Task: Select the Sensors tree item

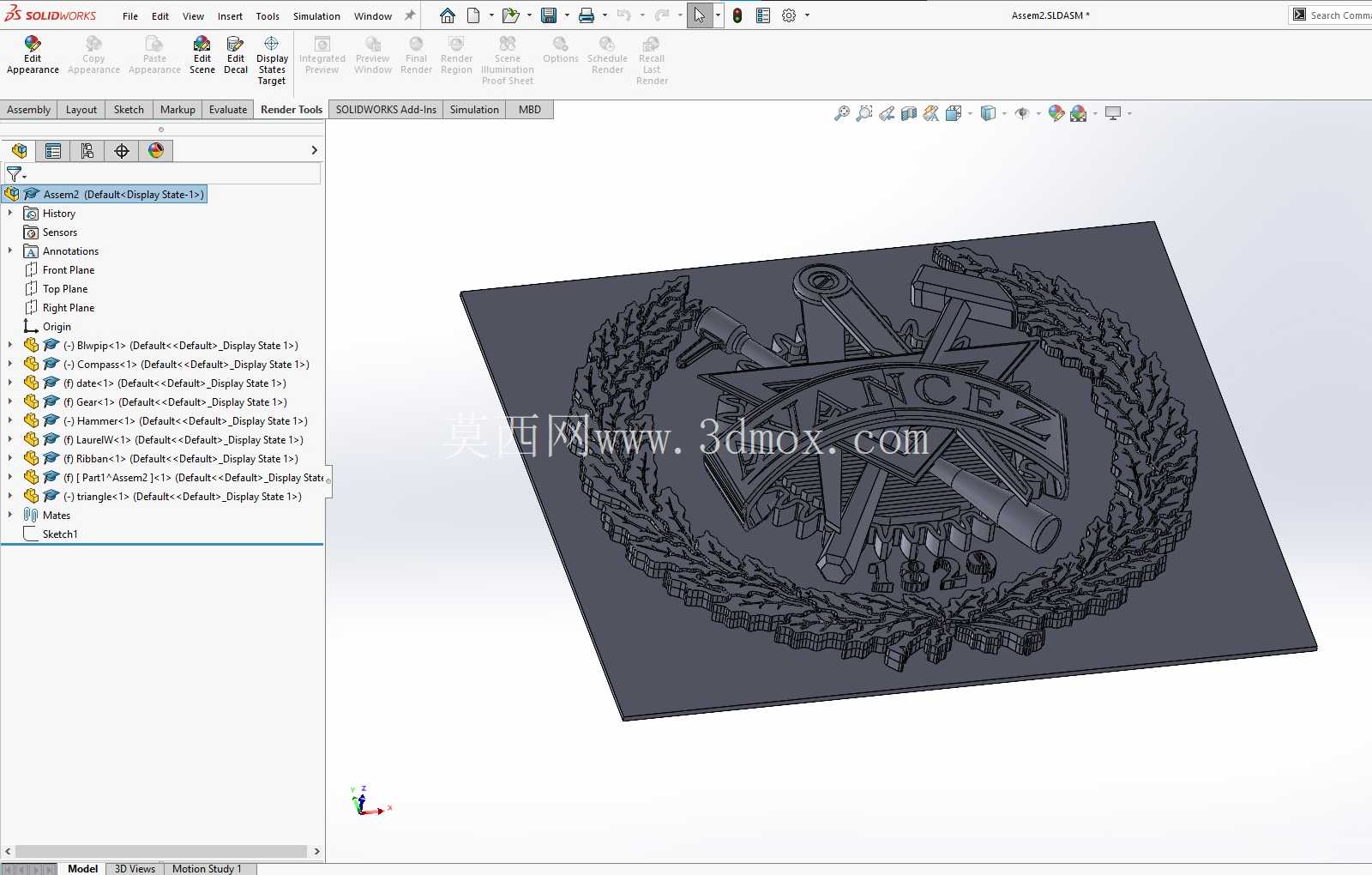Action: tap(60, 232)
